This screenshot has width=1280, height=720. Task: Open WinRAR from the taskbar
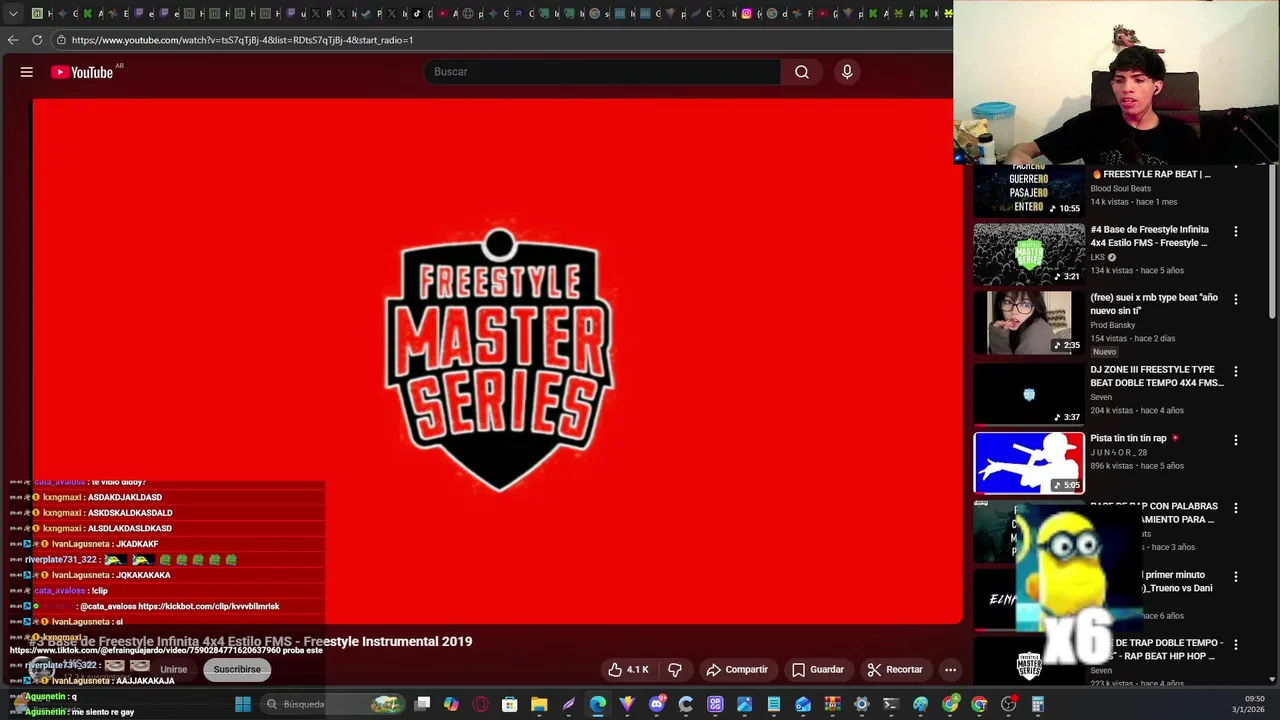tap(832, 704)
